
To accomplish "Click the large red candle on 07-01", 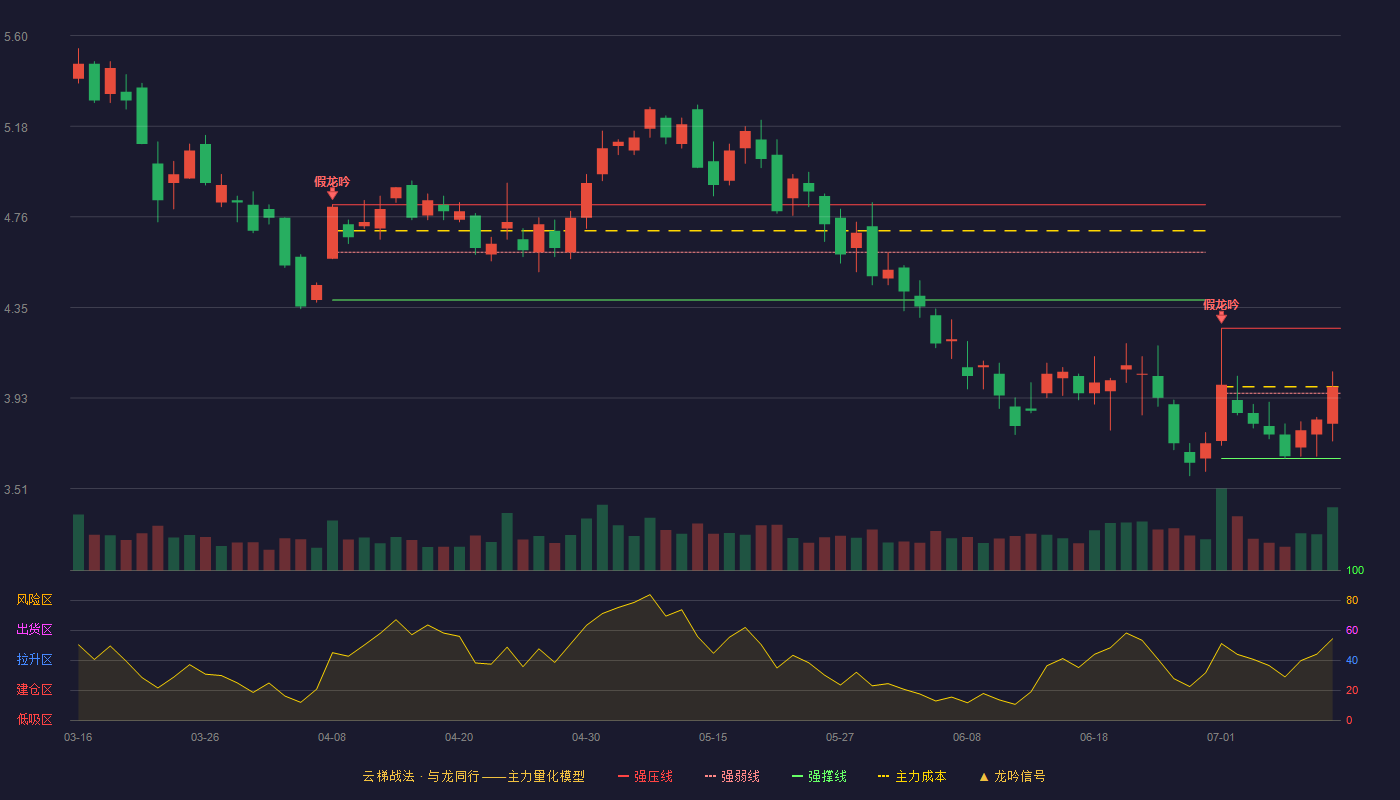I will tap(1221, 413).
